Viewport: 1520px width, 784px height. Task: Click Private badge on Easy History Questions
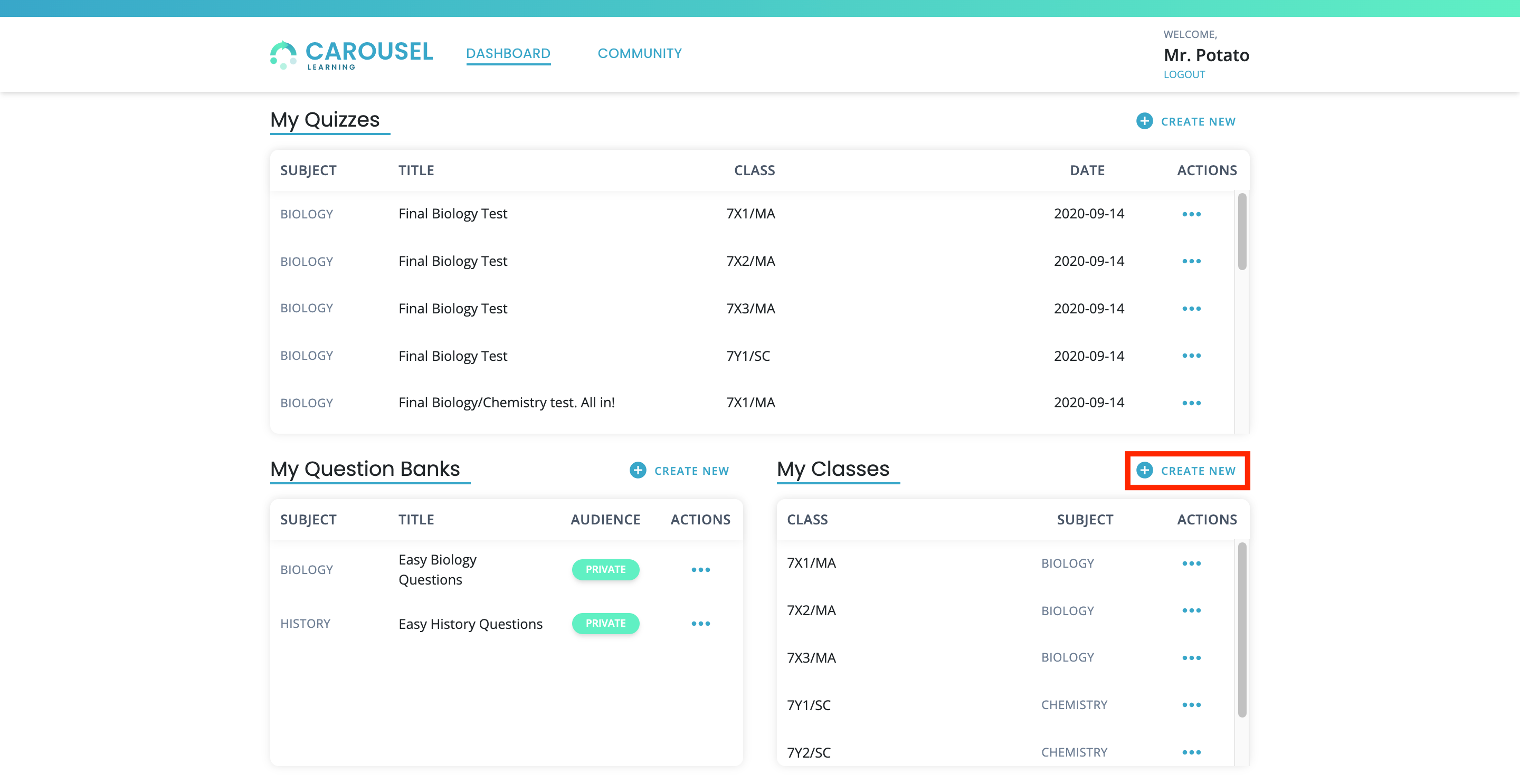coord(605,624)
